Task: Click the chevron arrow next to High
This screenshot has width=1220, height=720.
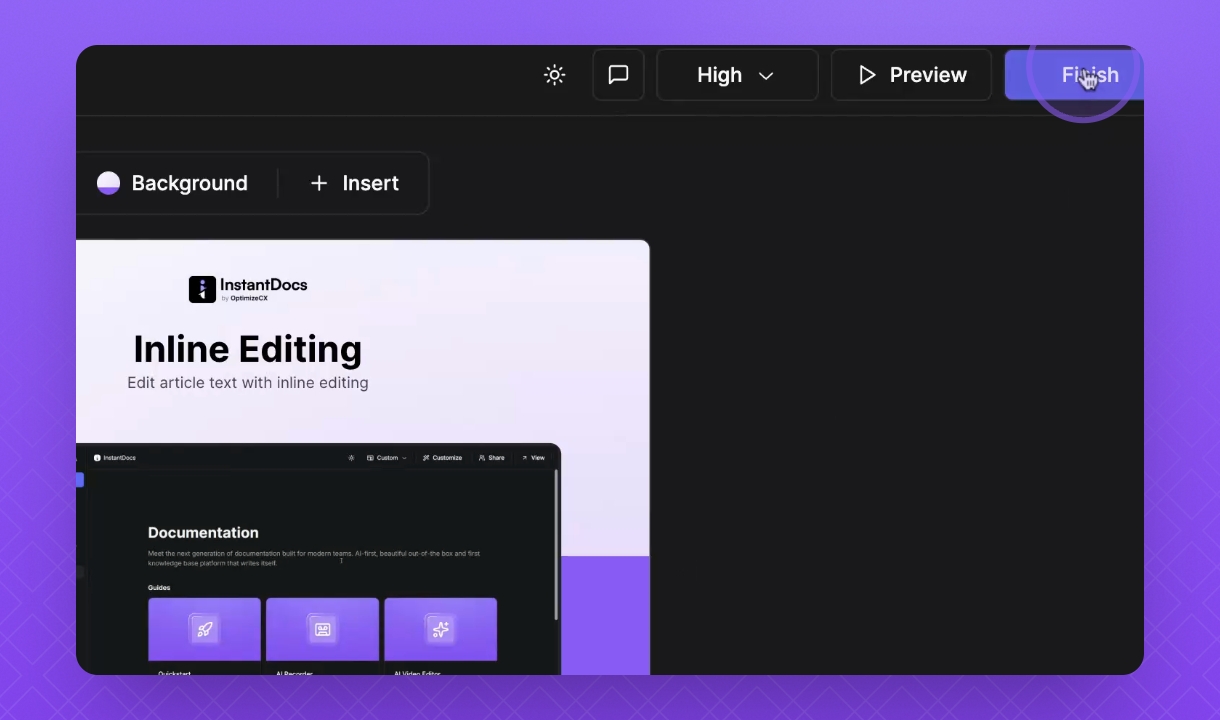Action: (x=766, y=76)
